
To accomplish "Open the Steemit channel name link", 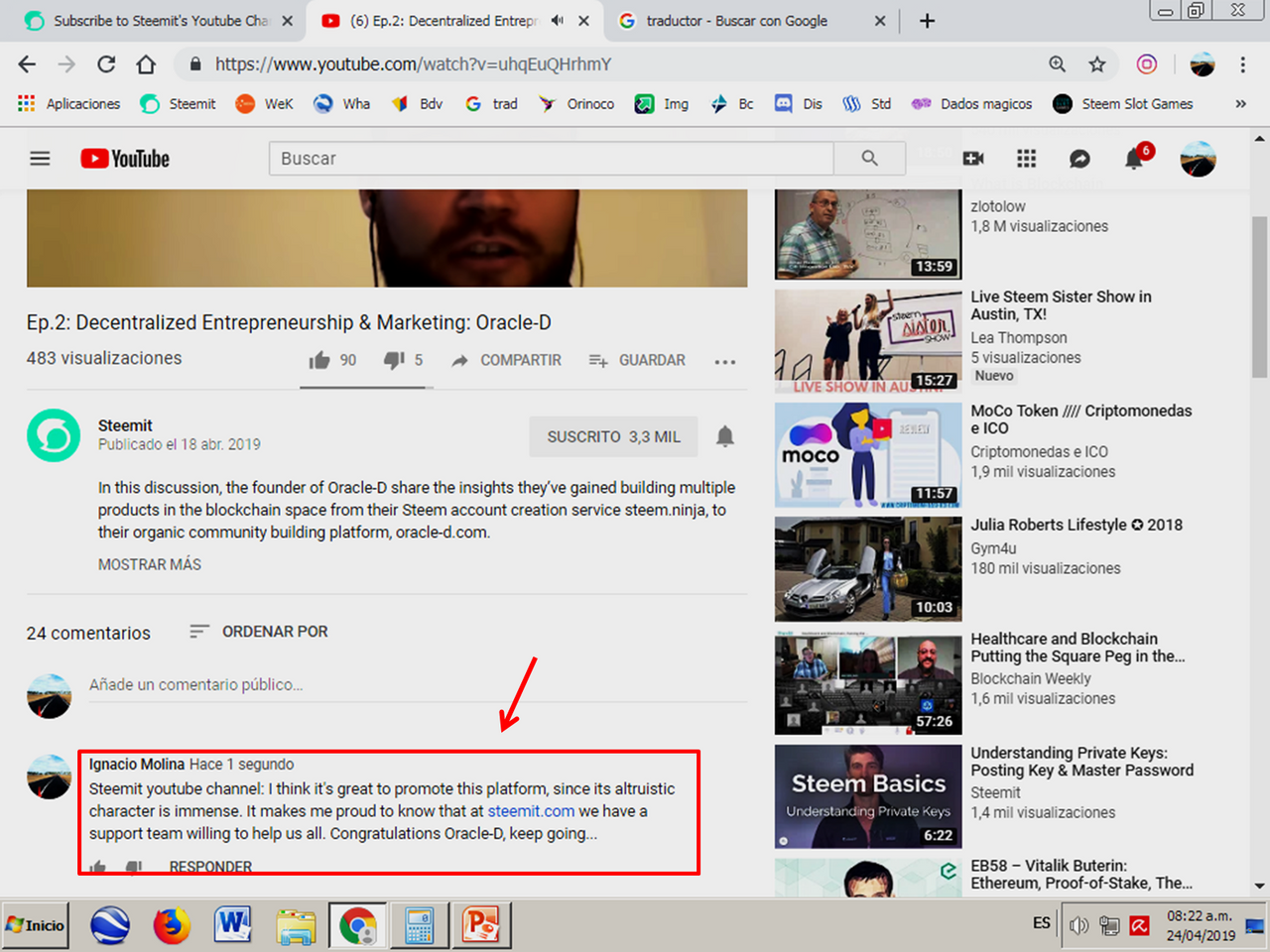I will pos(125,425).
